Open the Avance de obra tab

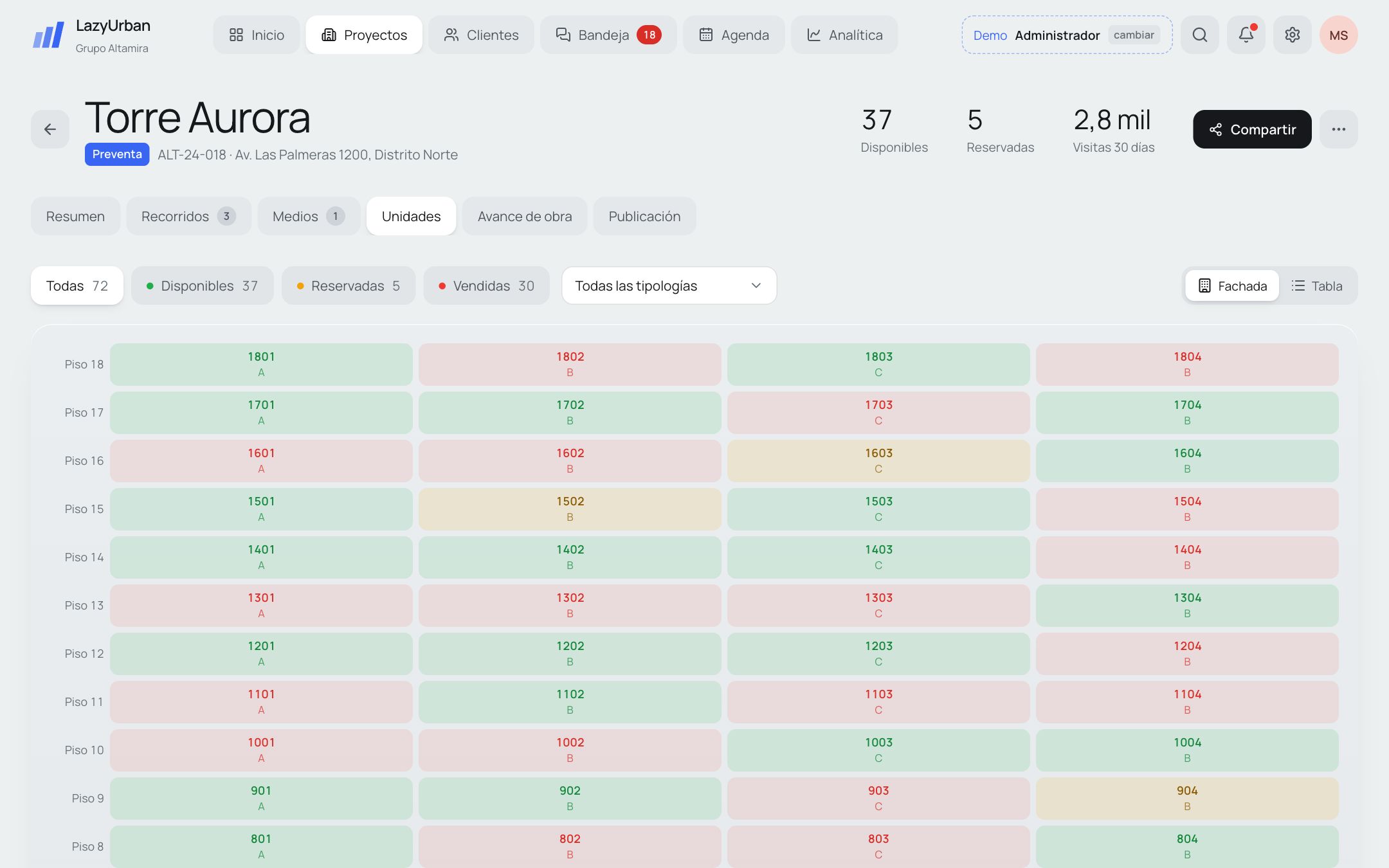pos(524,216)
